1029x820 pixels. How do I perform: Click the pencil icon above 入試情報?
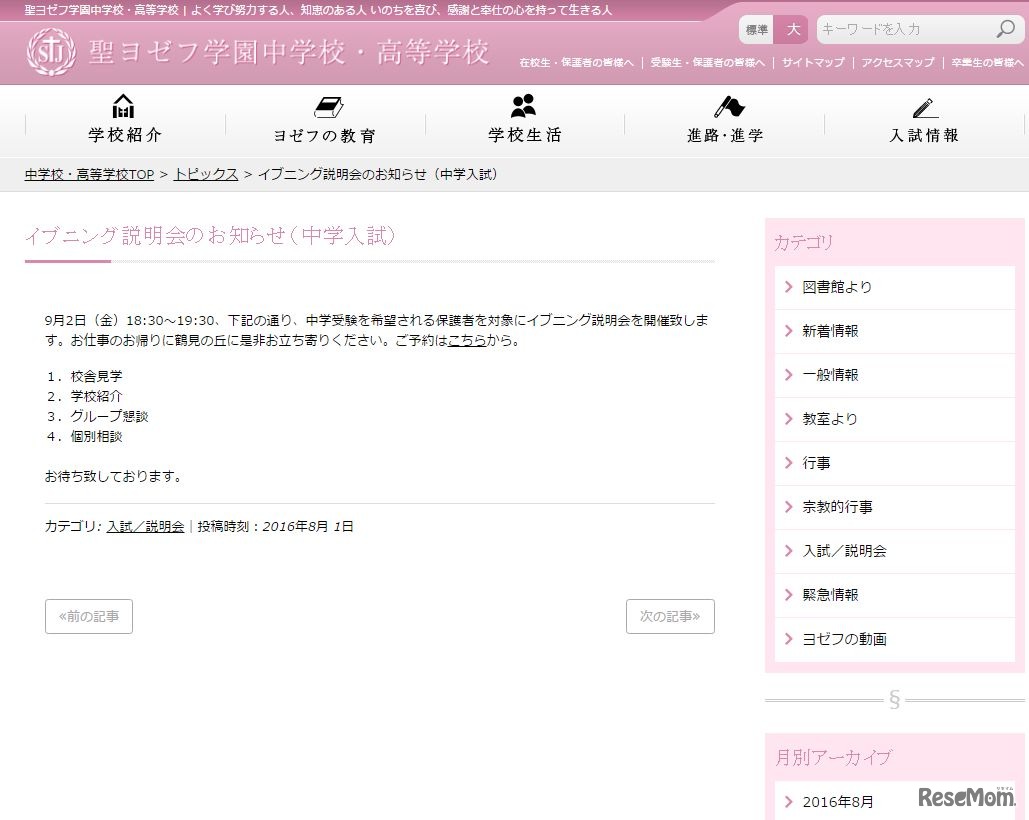(925, 107)
